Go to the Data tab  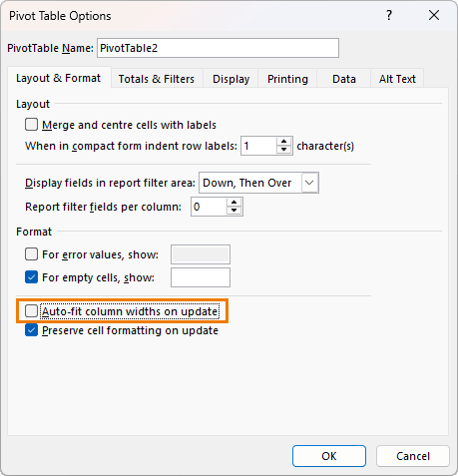coord(344,79)
